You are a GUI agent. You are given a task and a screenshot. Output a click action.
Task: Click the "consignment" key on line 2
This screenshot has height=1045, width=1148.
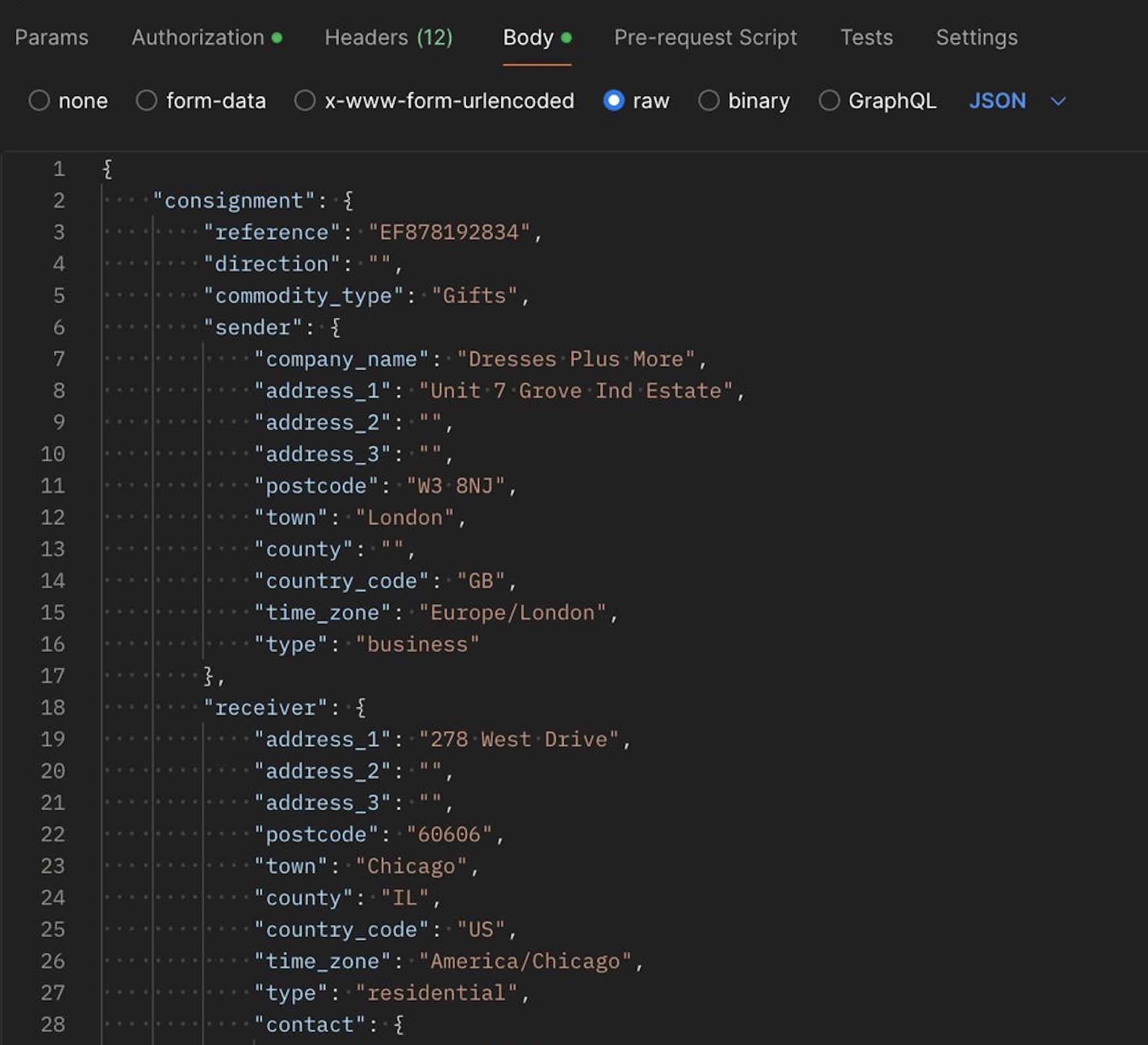[x=234, y=201]
